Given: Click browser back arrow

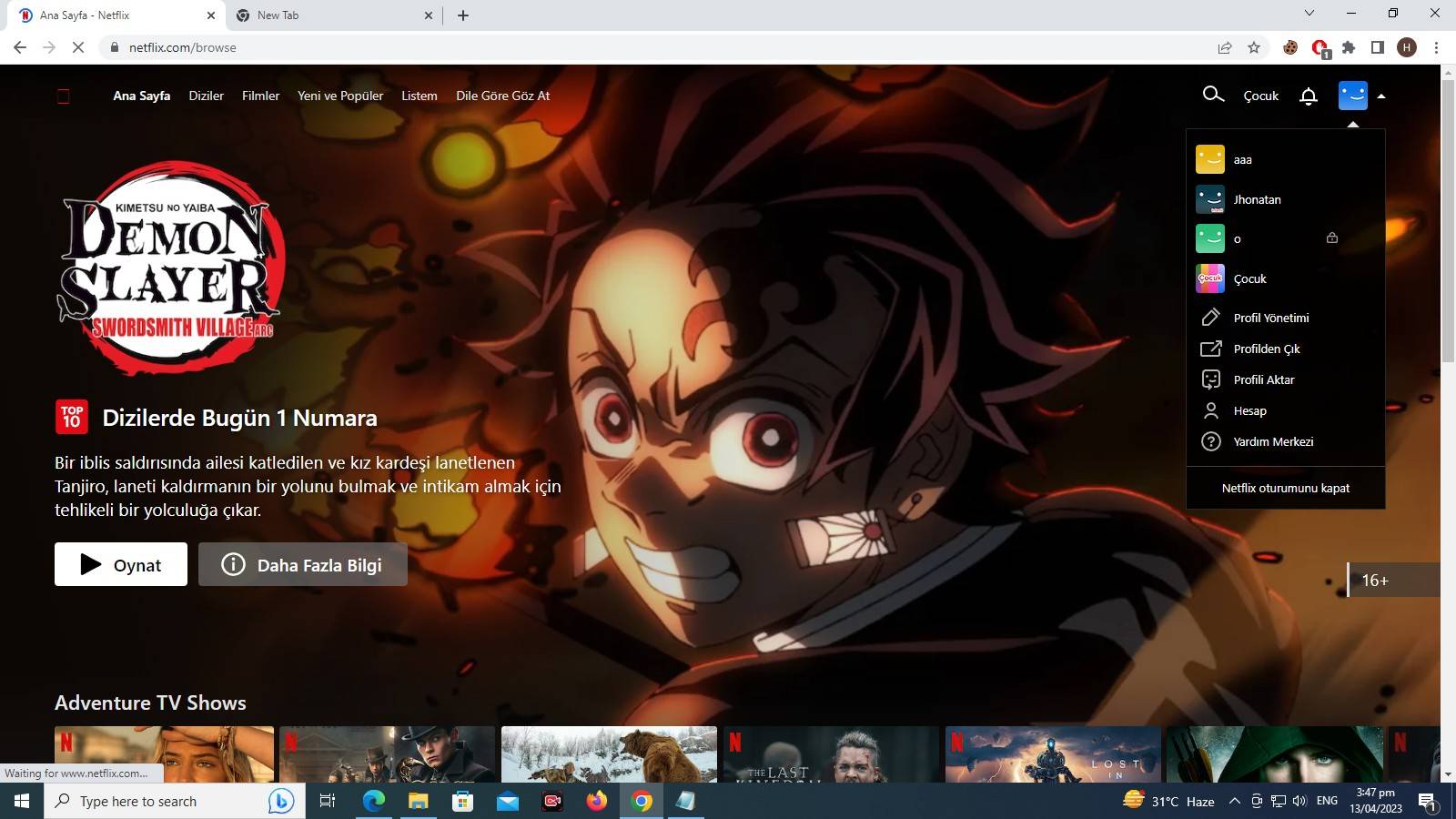Looking at the screenshot, I should click(20, 47).
